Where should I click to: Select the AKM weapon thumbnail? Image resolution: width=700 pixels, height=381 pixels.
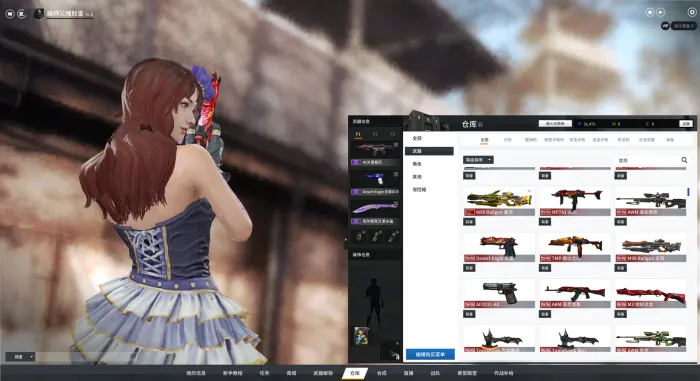[575, 292]
